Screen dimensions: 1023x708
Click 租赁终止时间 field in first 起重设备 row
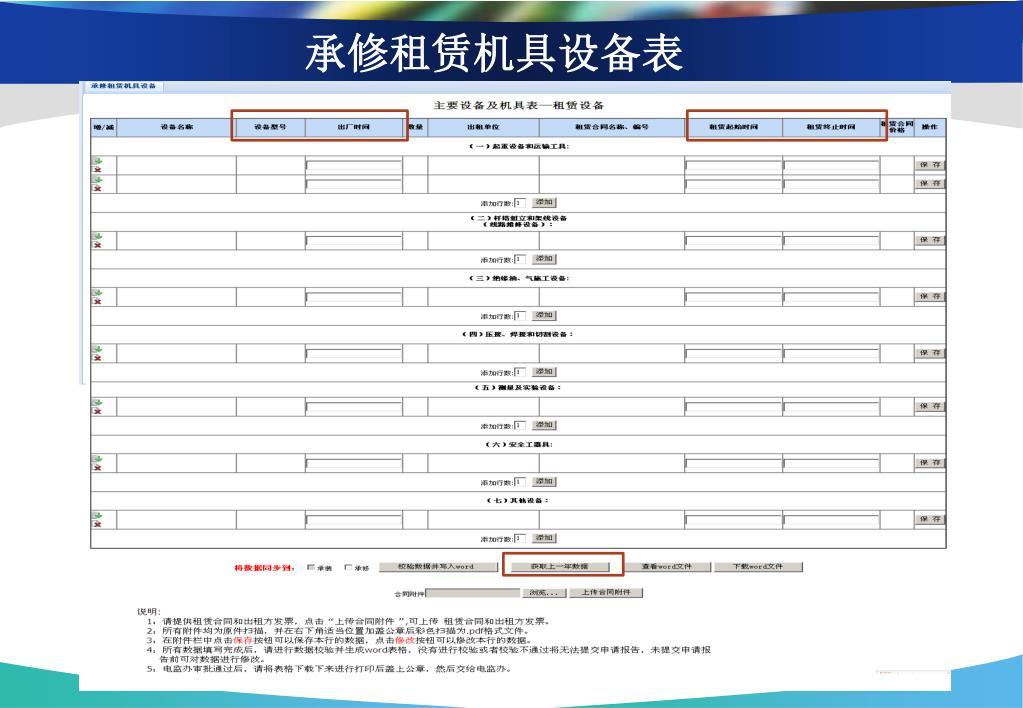[831, 166]
